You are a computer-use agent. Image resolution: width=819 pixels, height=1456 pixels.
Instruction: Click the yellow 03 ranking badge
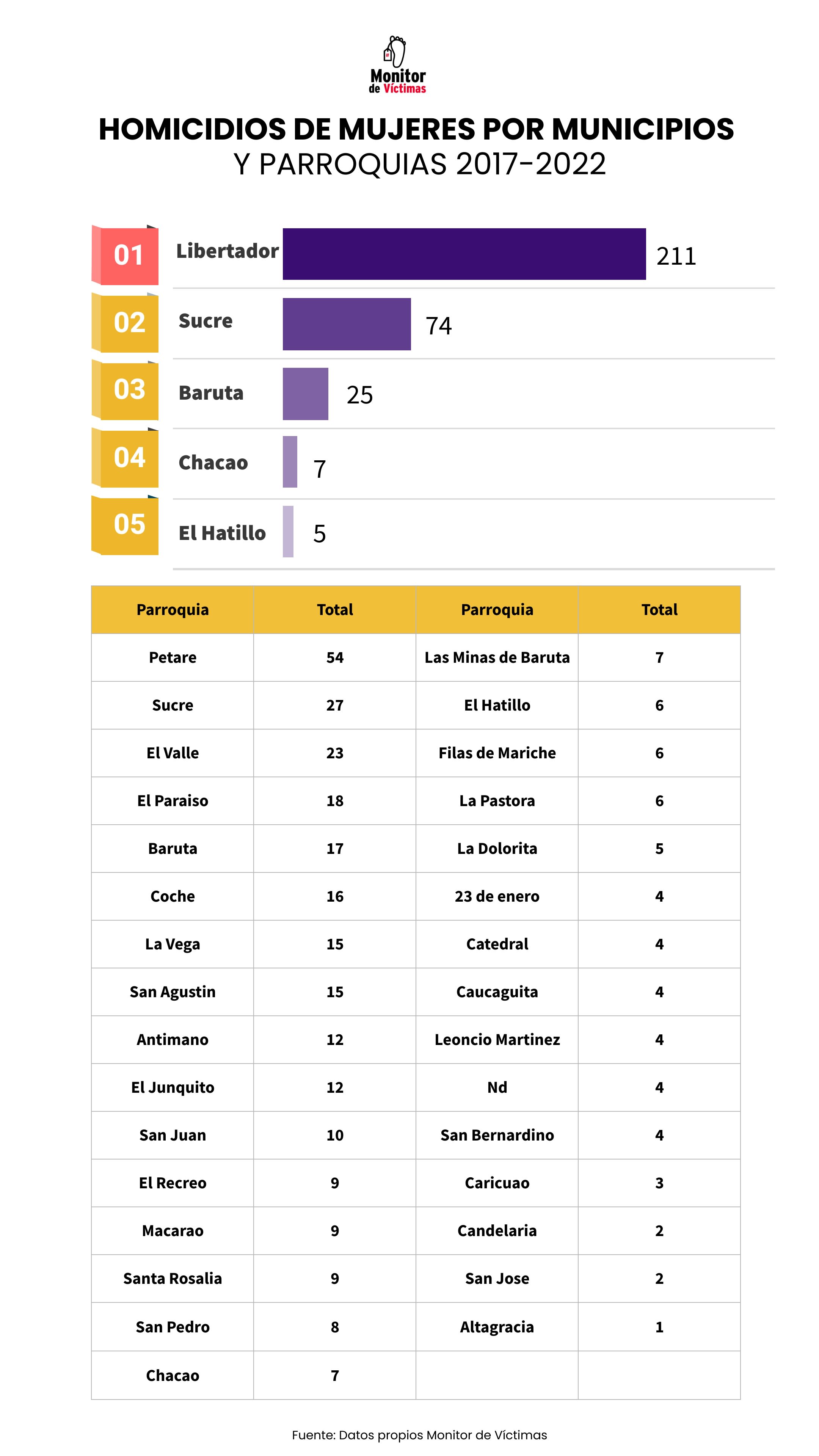tap(126, 390)
